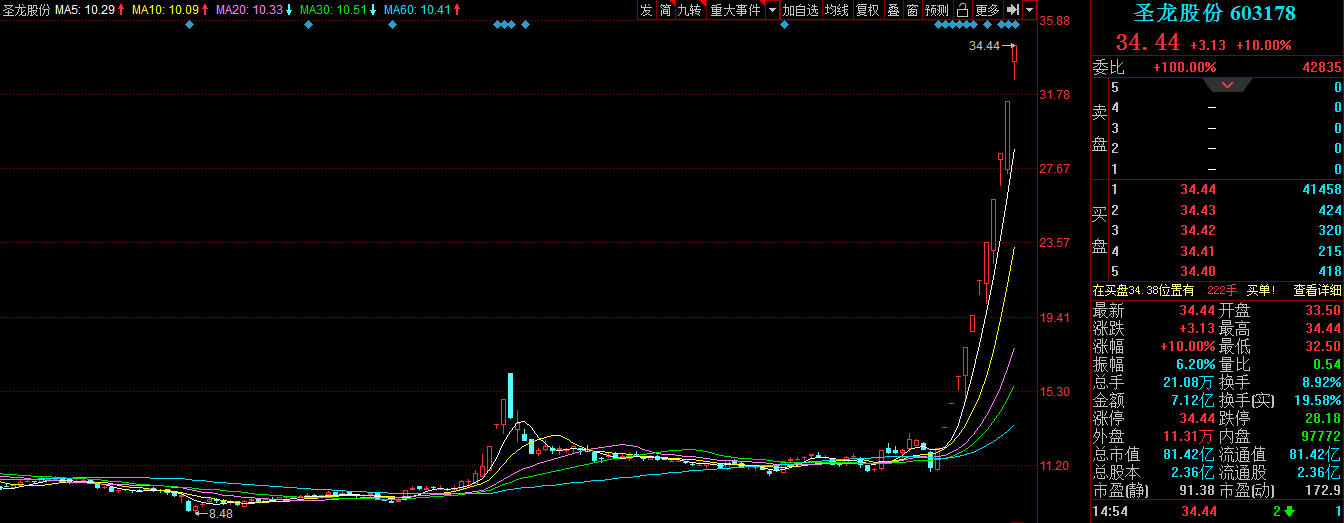Screen dimensions: 1344x523
Task: Click the 发 icon button
Action: [x=646, y=10]
